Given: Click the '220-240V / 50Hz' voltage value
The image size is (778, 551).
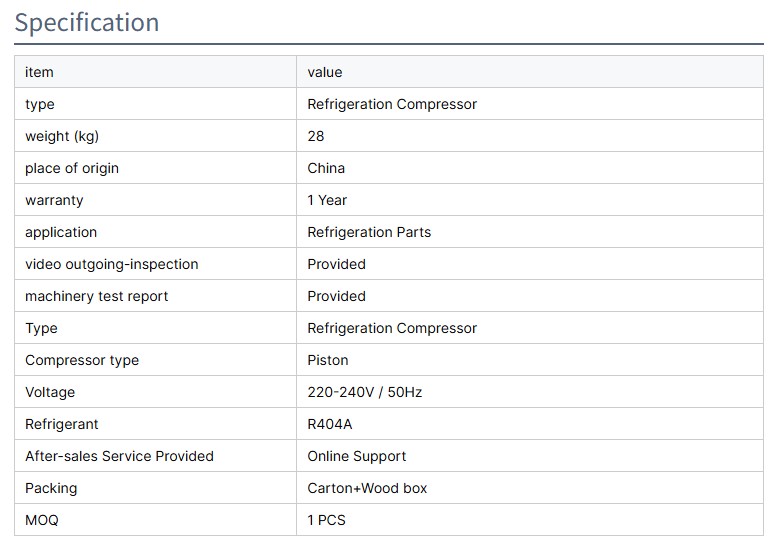Looking at the screenshot, I should coord(365,392).
